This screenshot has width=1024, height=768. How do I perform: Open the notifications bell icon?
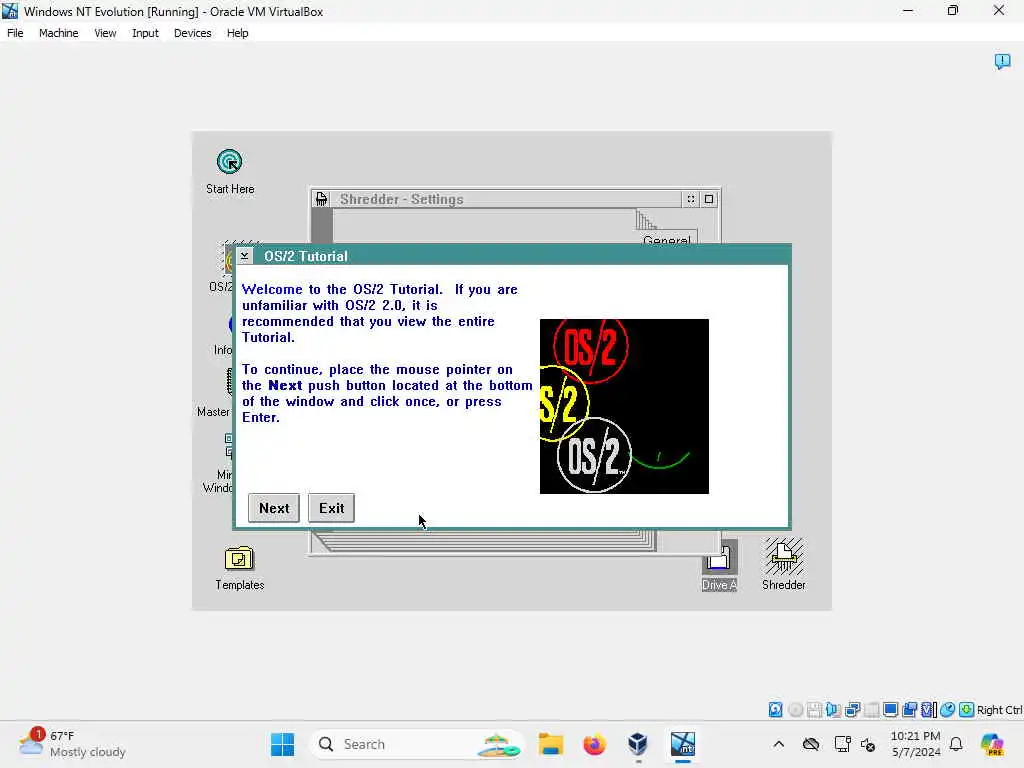[x=956, y=744]
